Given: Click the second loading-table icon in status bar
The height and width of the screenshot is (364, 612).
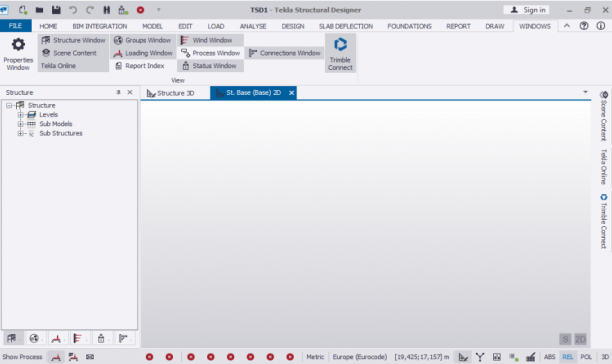Looking at the screenshot, I should [73, 357].
